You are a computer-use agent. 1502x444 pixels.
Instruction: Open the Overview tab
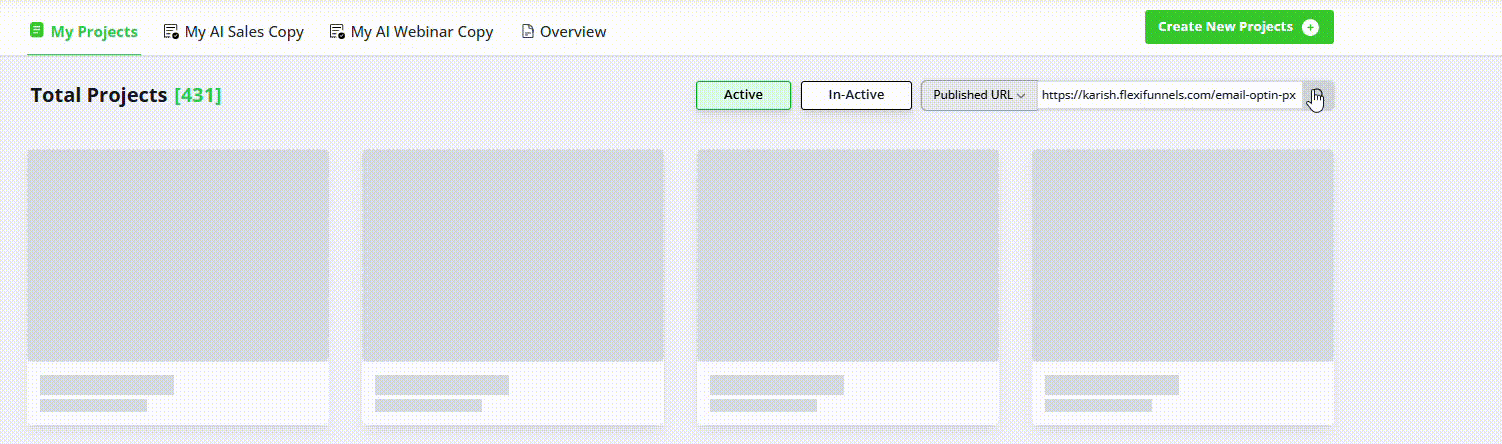pyautogui.click(x=564, y=31)
